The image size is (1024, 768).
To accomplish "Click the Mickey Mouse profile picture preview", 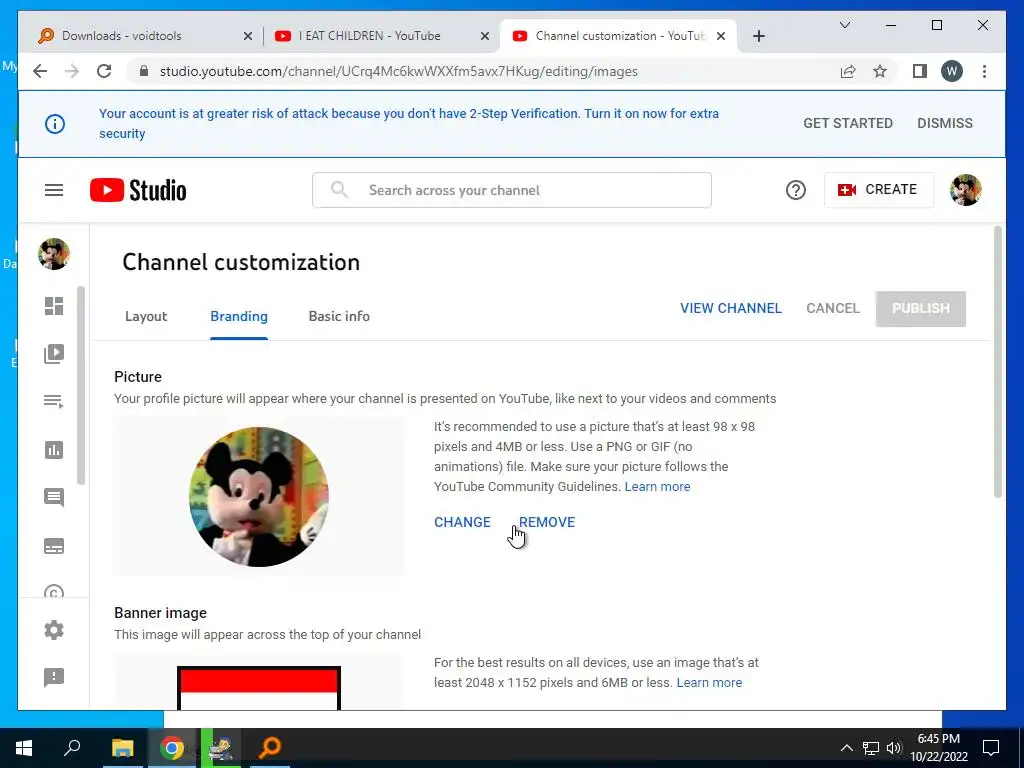I will pos(259,497).
